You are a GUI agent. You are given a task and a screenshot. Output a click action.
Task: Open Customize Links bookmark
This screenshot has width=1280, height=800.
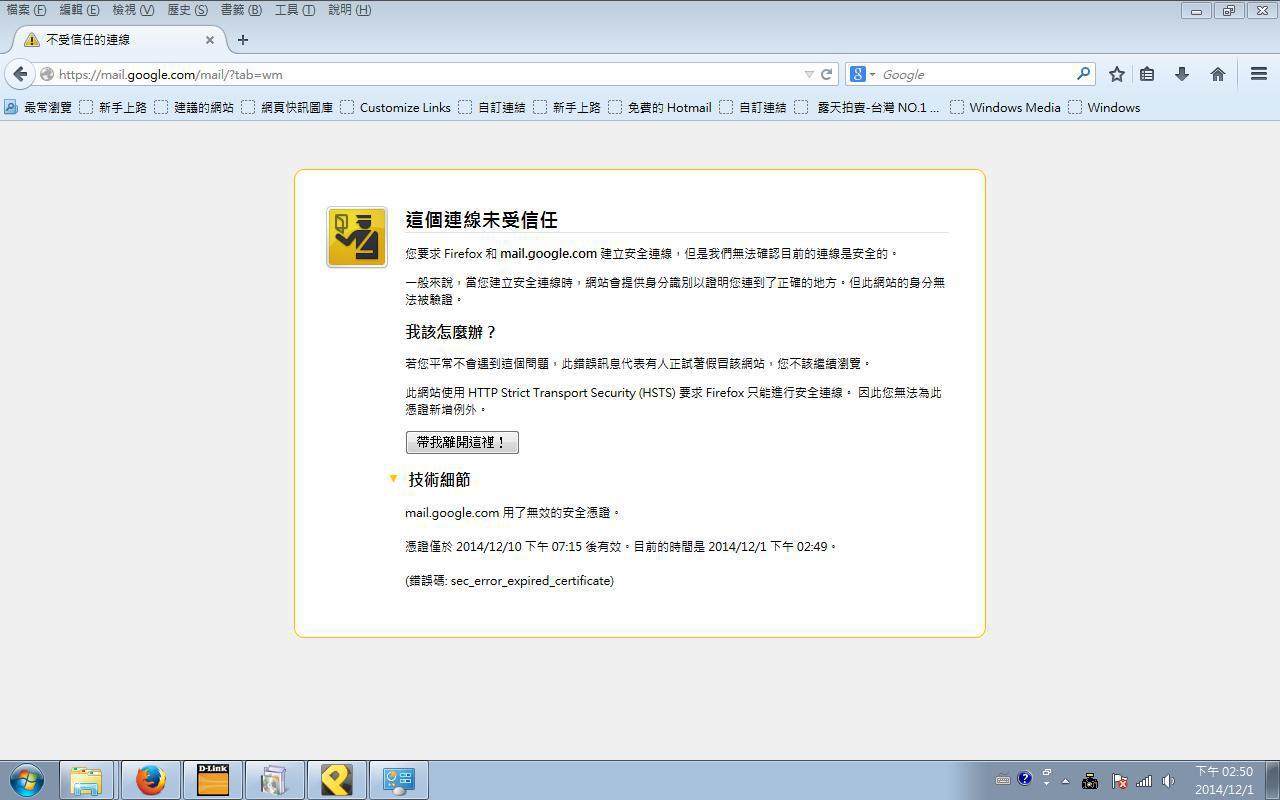coord(395,107)
